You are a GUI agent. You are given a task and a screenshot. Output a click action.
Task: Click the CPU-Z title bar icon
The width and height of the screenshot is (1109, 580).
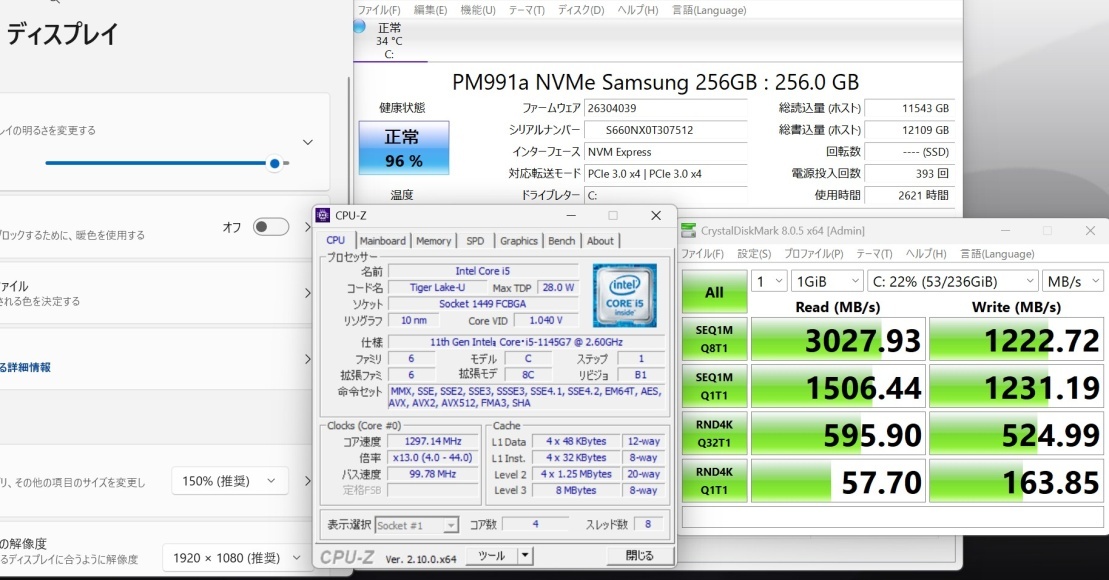pyautogui.click(x=323, y=215)
